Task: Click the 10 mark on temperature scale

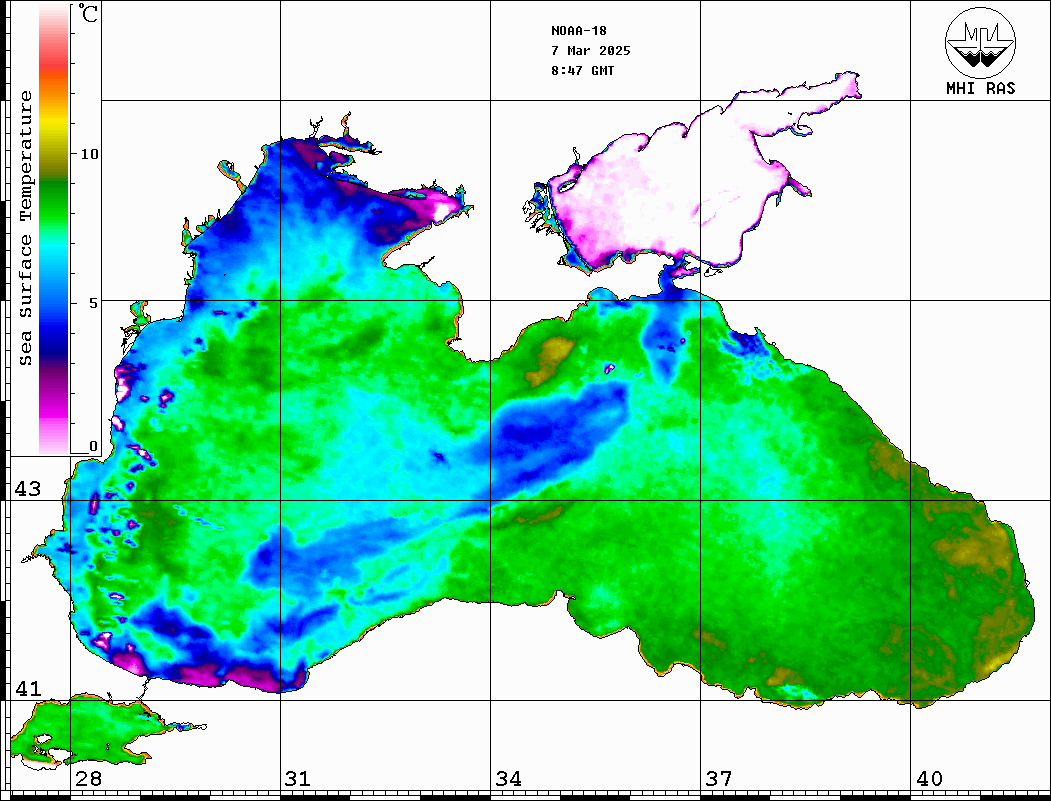Action: tap(89, 154)
